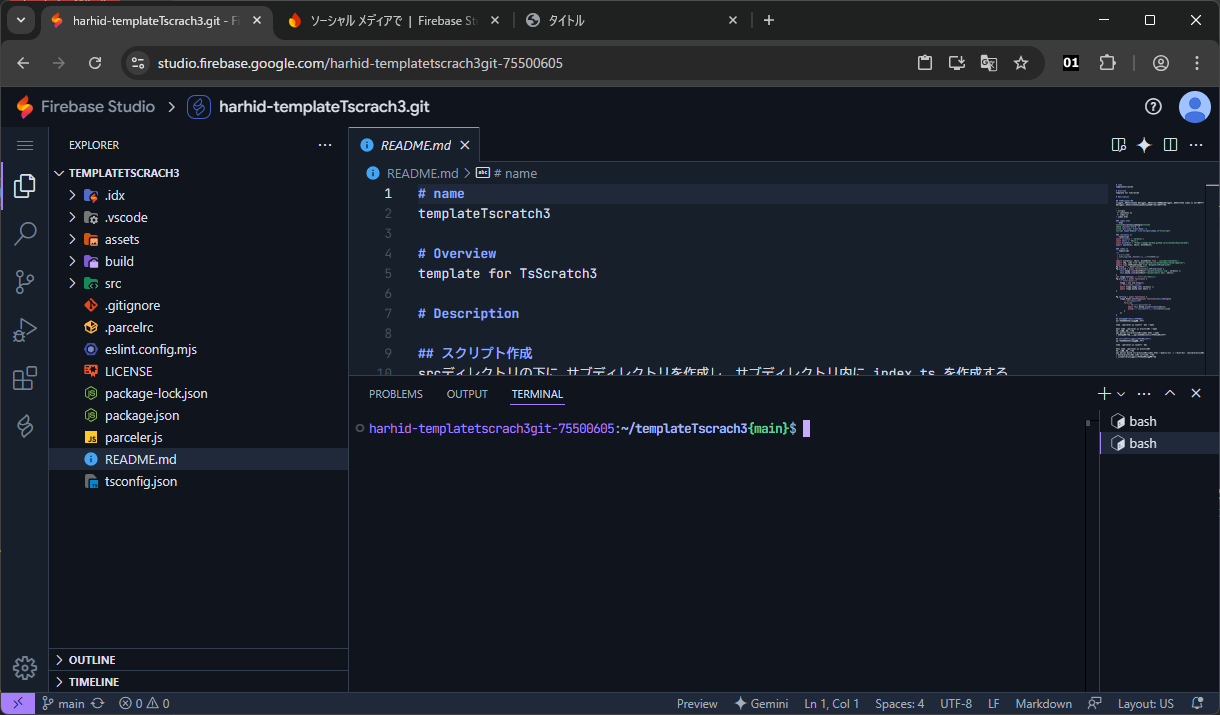
Task: Change the Markdown language mode
Action: (1043, 703)
